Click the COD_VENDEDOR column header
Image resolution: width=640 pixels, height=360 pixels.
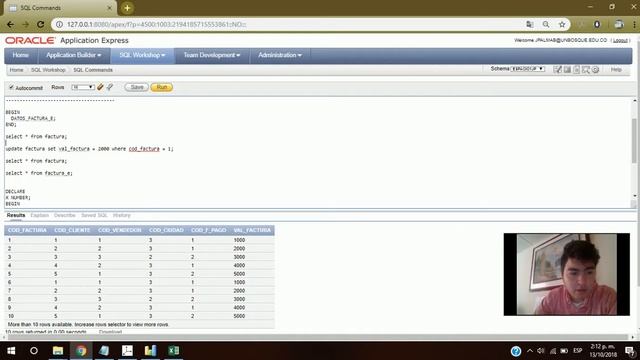[x=120, y=231]
